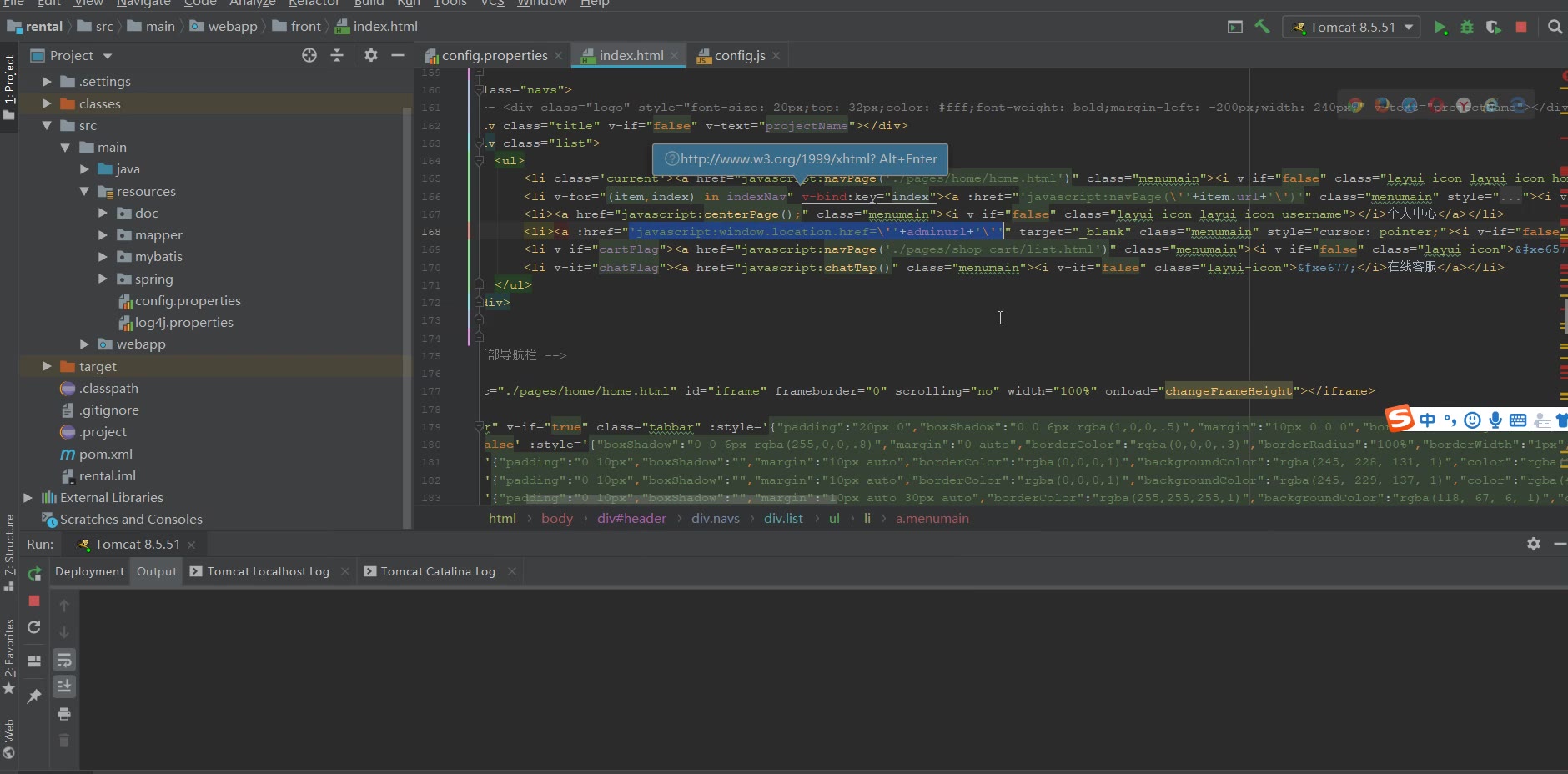1568x774 pixels.
Task: Click locate-in-tree target icon in Project panel
Action: [309, 55]
